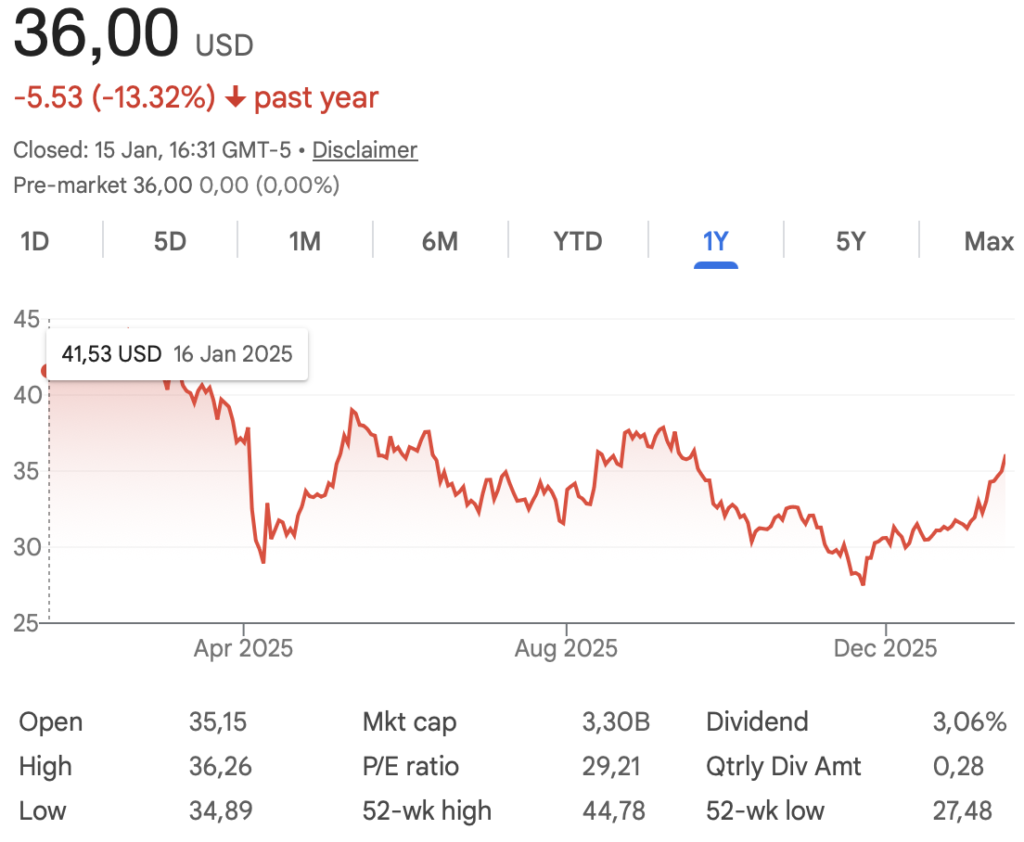Image resolution: width=1024 pixels, height=842 pixels.
Task: Click the red down arrow icon
Action: [235, 98]
